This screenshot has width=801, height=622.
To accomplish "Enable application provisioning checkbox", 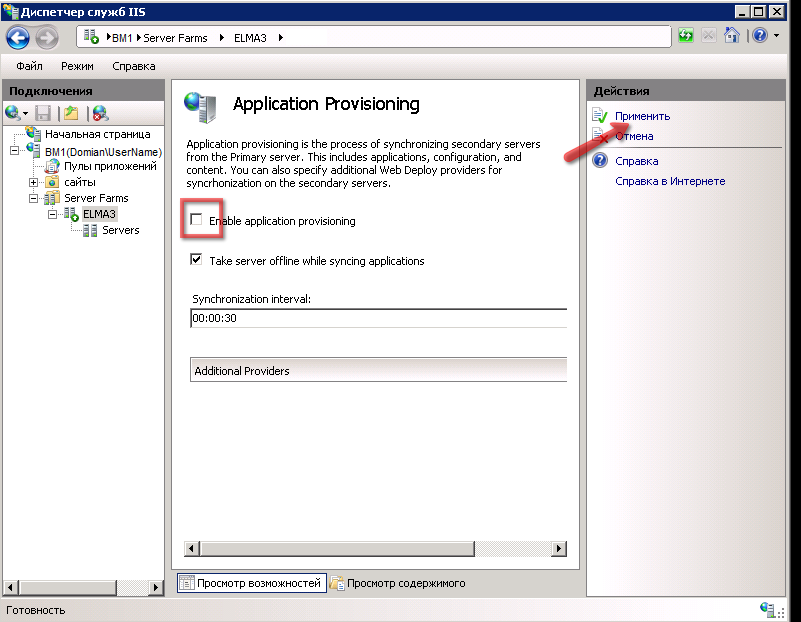I will tap(197, 220).
